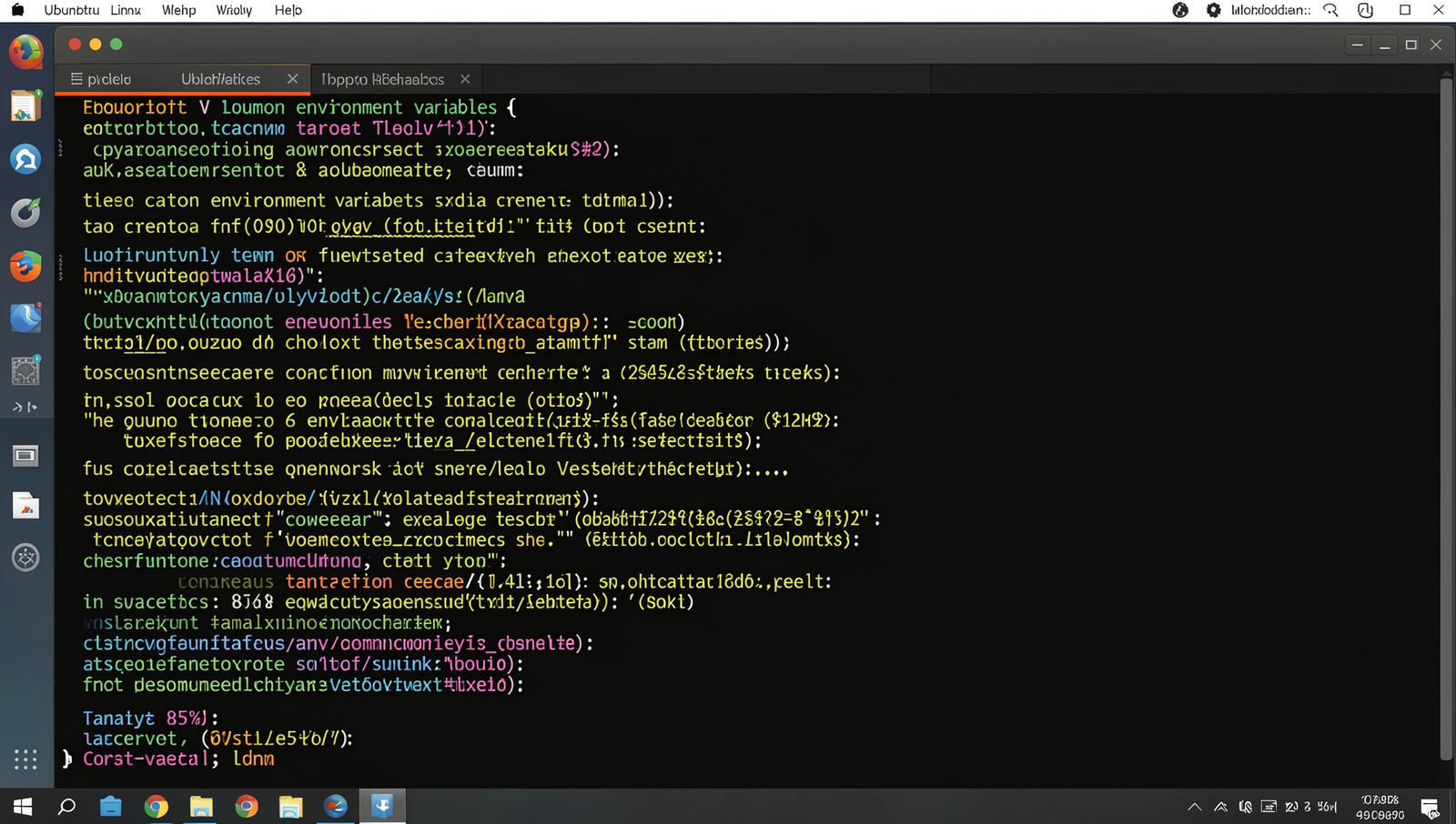Screen dimensions: 1456x824
Task: Open the blue square icon with red badge
Action: (25, 317)
